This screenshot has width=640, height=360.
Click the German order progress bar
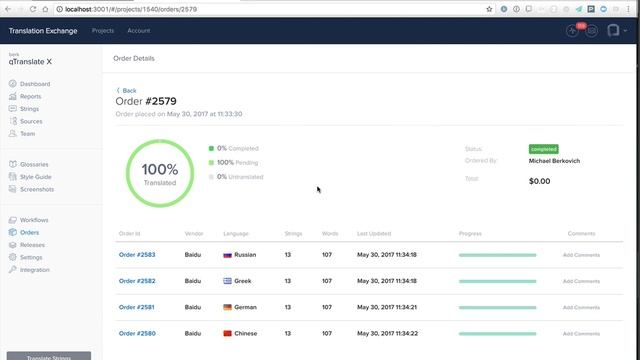click(x=498, y=307)
